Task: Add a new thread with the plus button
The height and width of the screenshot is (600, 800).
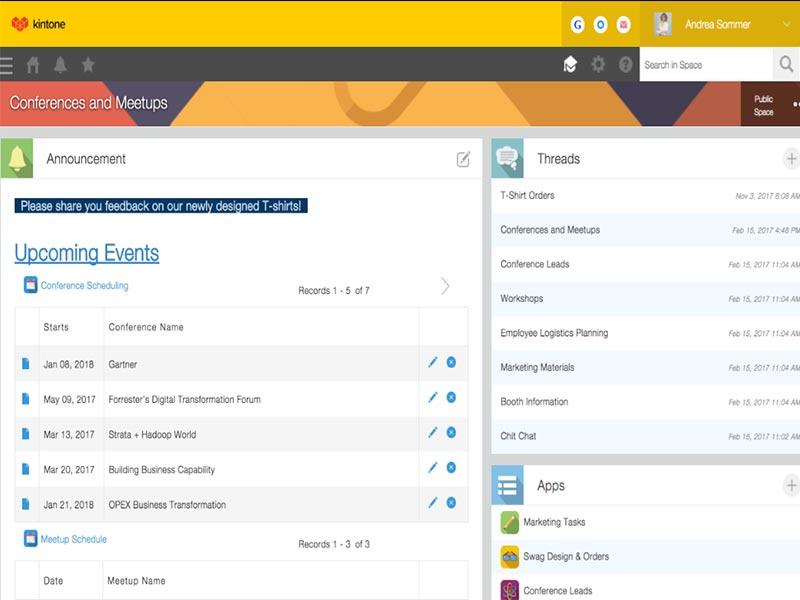Action: pos(791,158)
